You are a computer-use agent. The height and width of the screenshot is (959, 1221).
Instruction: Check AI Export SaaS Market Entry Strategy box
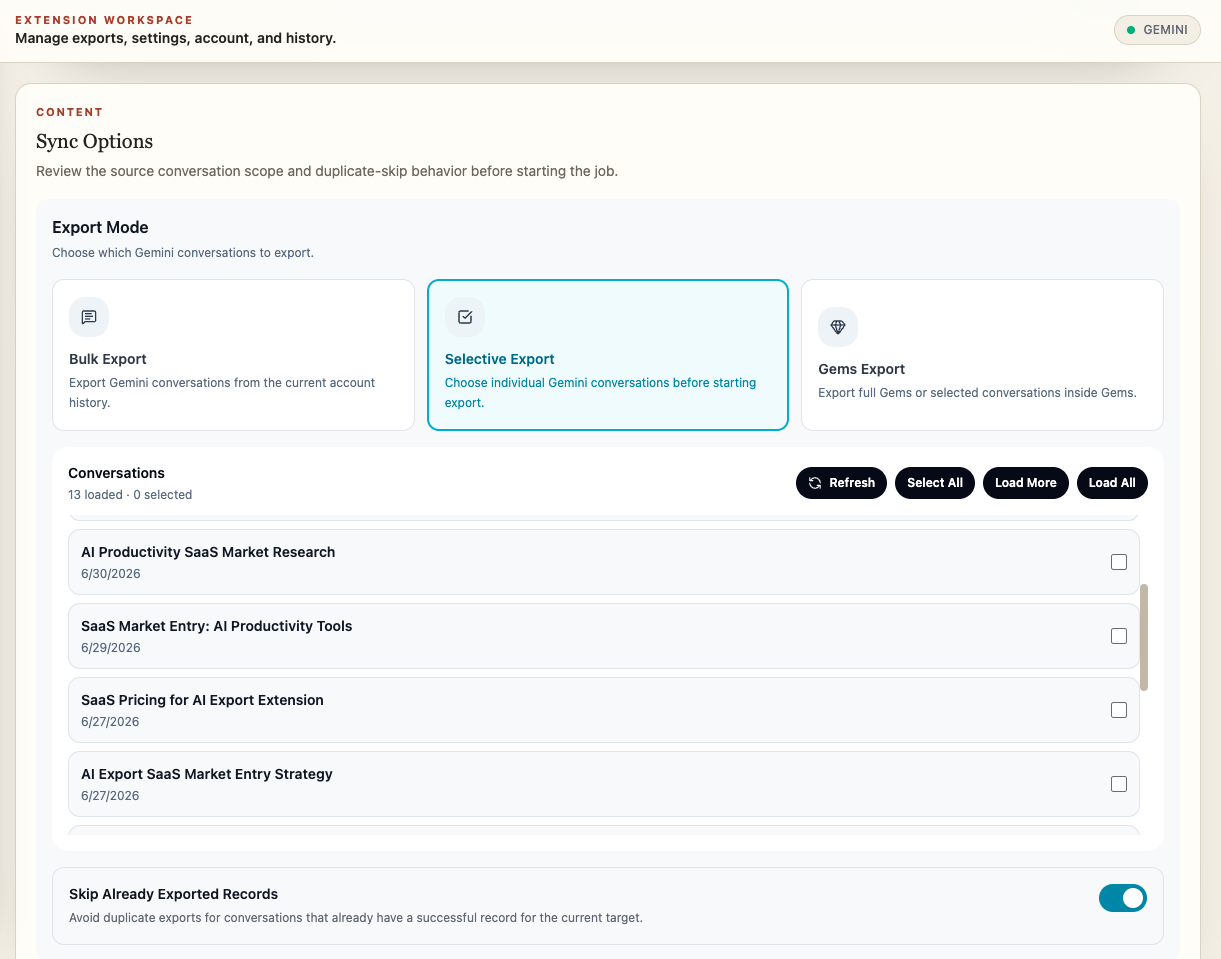(x=1119, y=784)
